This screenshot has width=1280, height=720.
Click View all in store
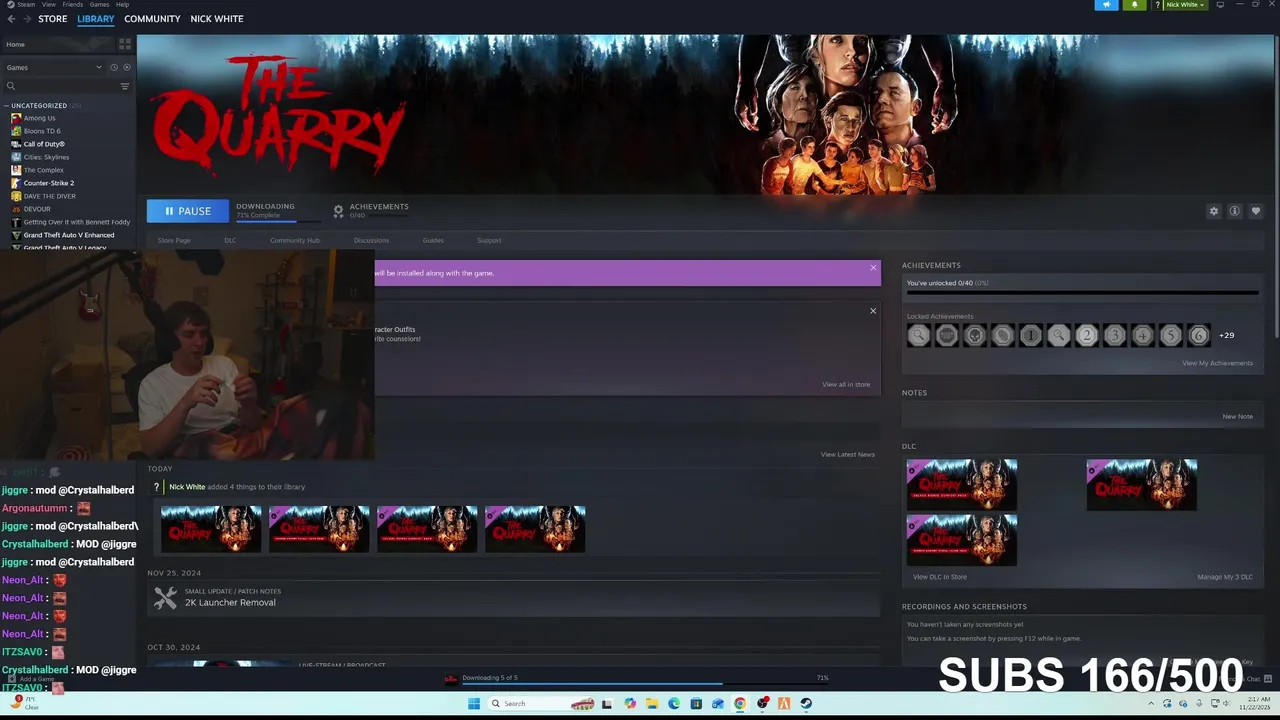pos(846,384)
